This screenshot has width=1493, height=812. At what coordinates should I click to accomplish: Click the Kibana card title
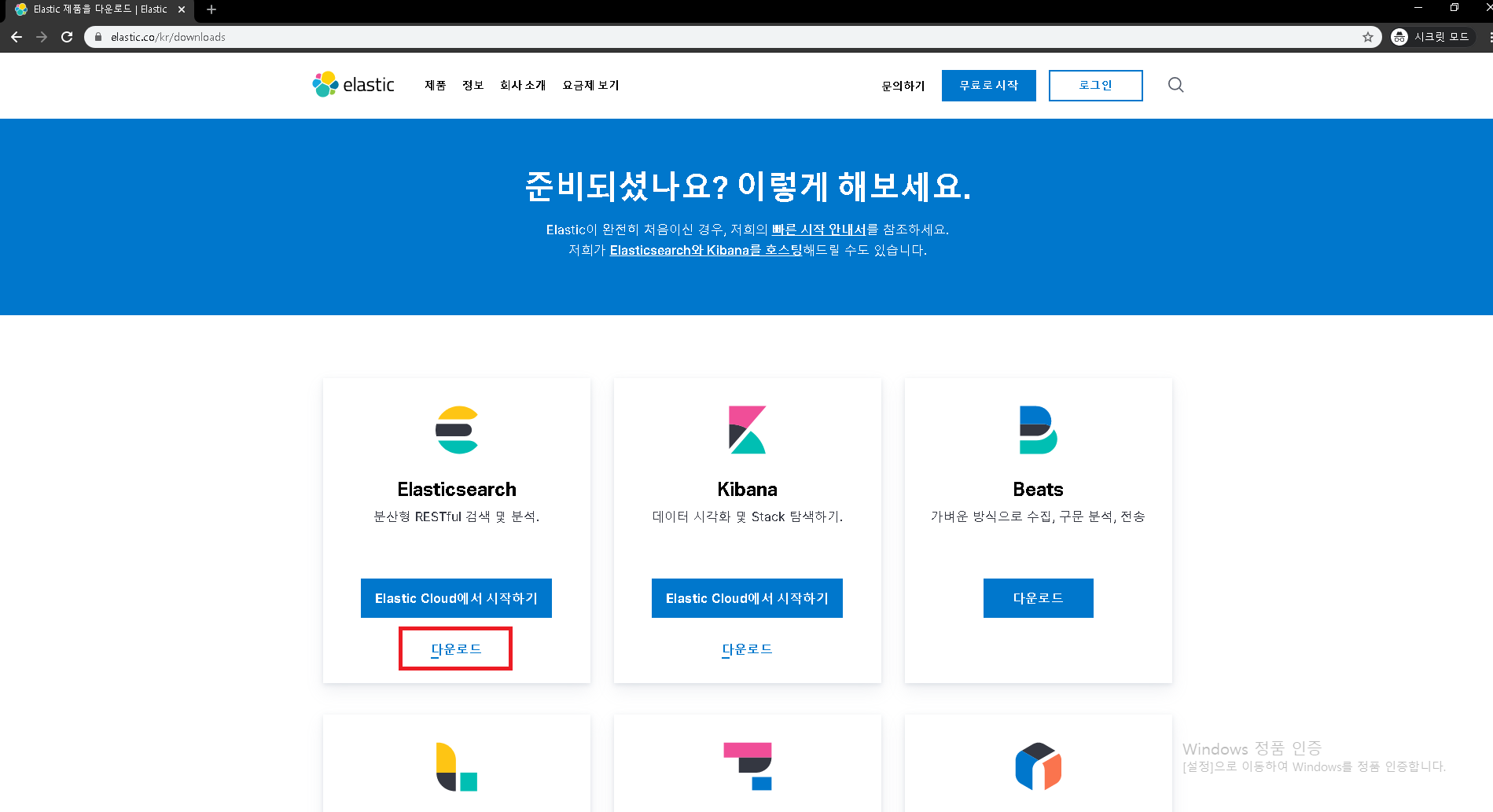[x=747, y=490]
